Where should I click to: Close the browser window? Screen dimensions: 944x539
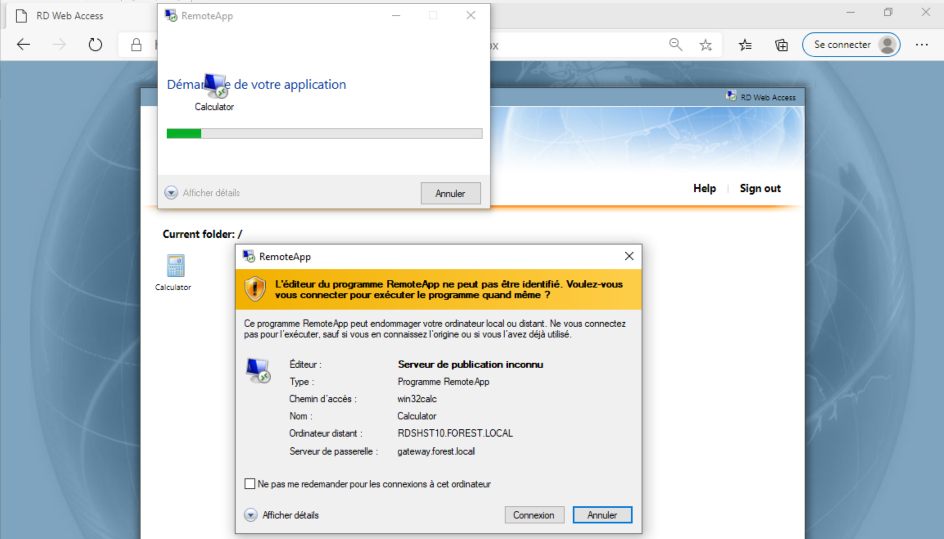coord(925,12)
